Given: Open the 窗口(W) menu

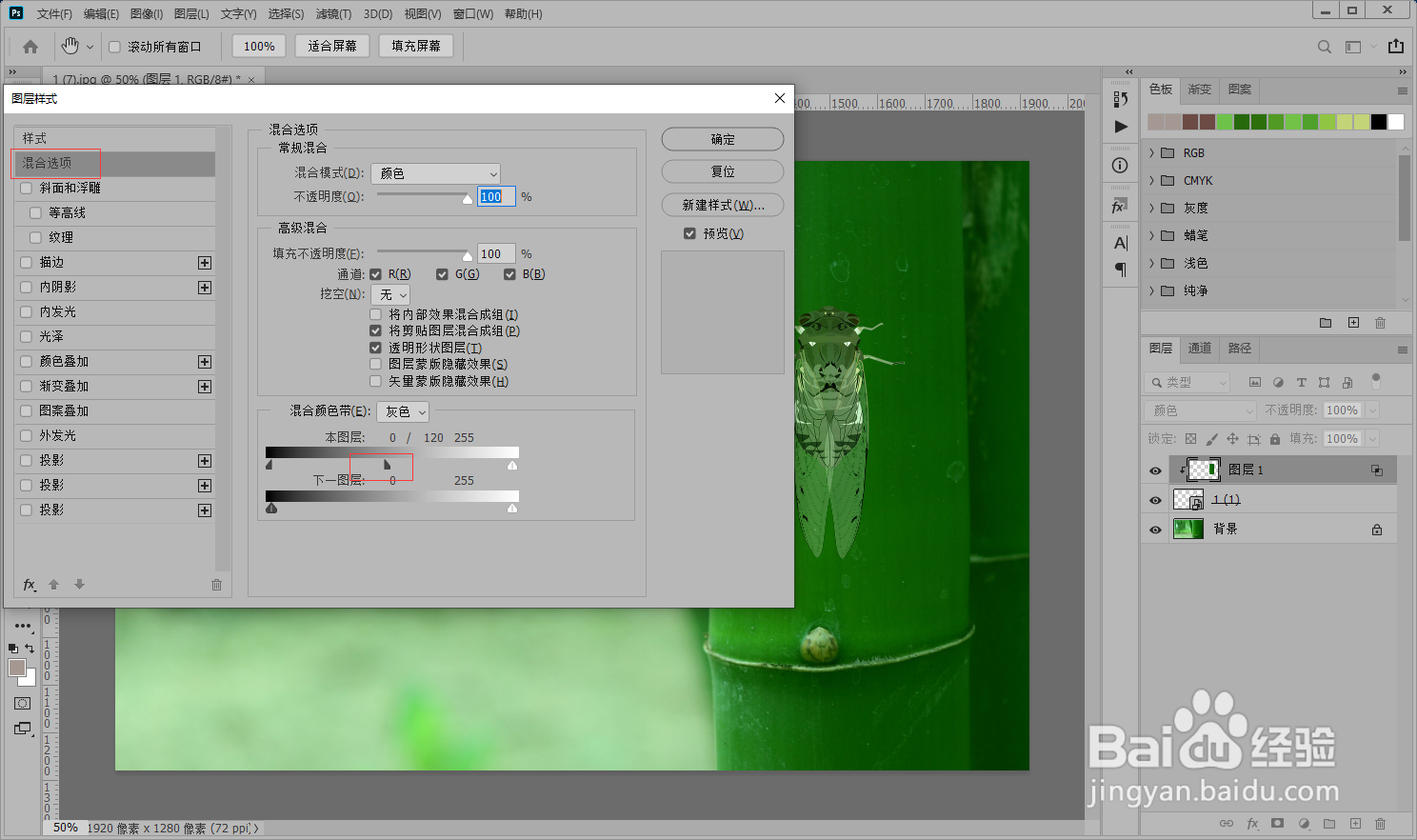Looking at the screenshot, I should click(473, 13).
